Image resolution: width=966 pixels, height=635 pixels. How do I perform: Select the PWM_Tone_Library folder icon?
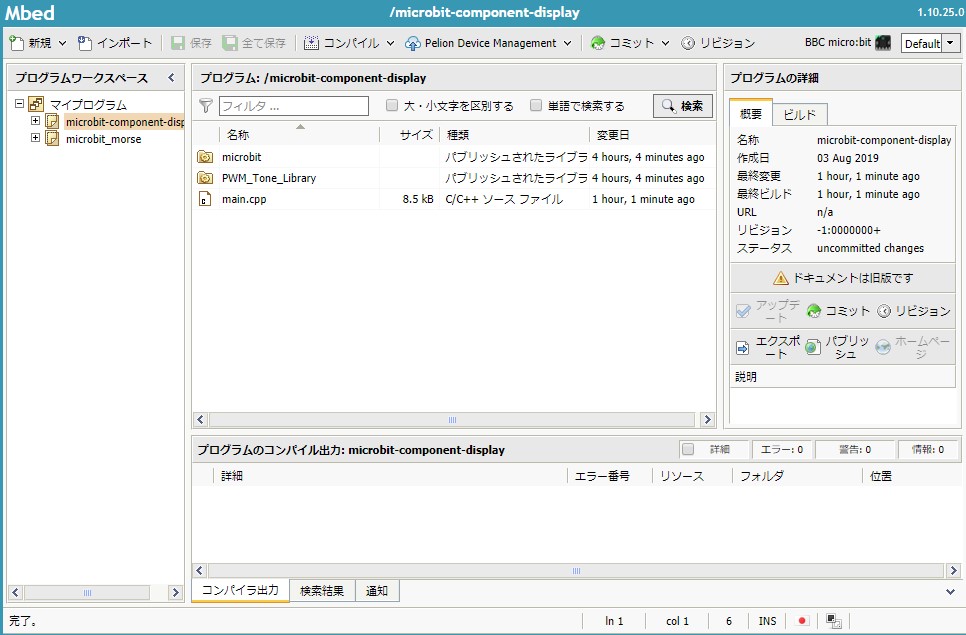point(205,178)
